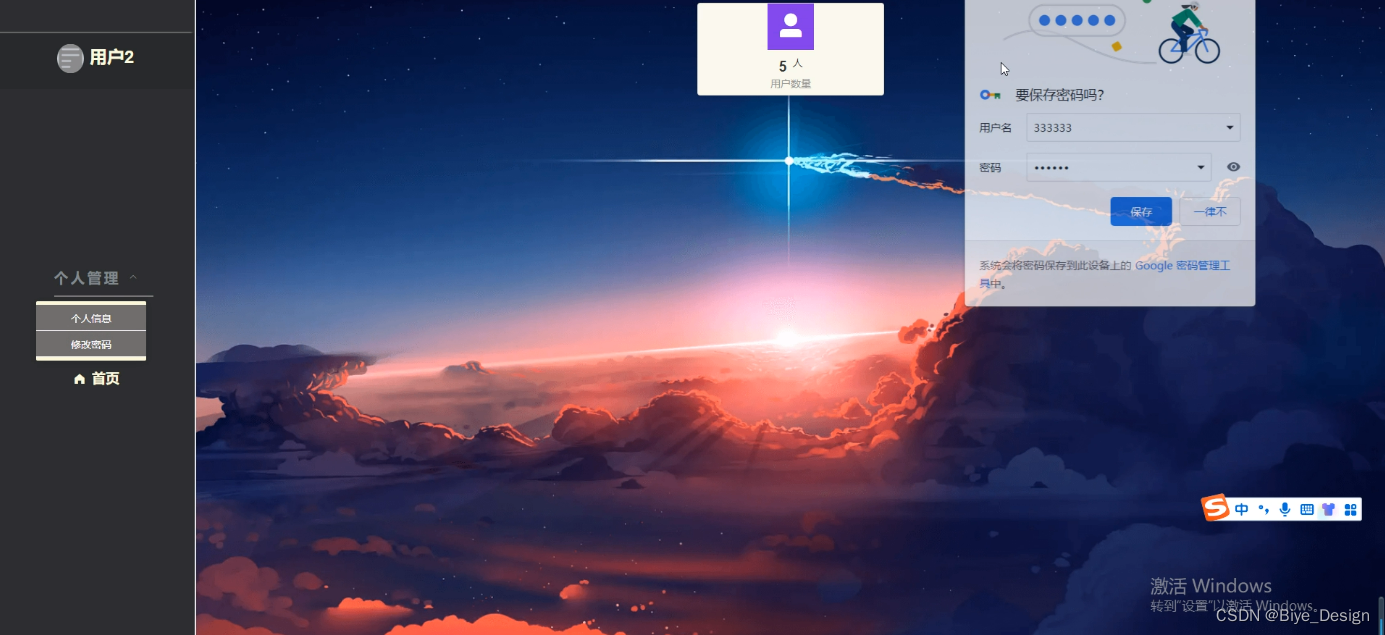The width and height of the screenshot is (1385, 635).
Task: Toggle Sogou punctuation mode icon
Action: [x=1263, y=510]
